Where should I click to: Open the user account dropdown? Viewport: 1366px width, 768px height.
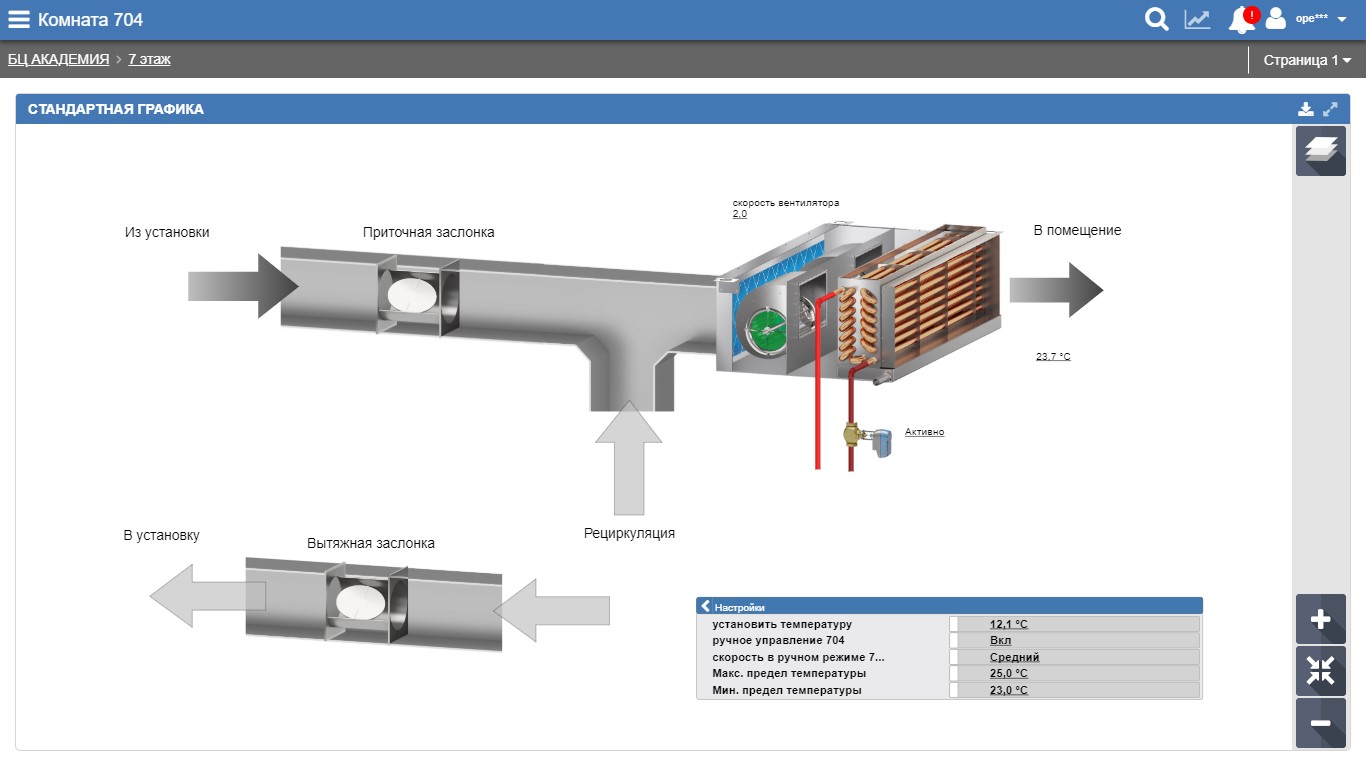click(x=1310, y=19)
